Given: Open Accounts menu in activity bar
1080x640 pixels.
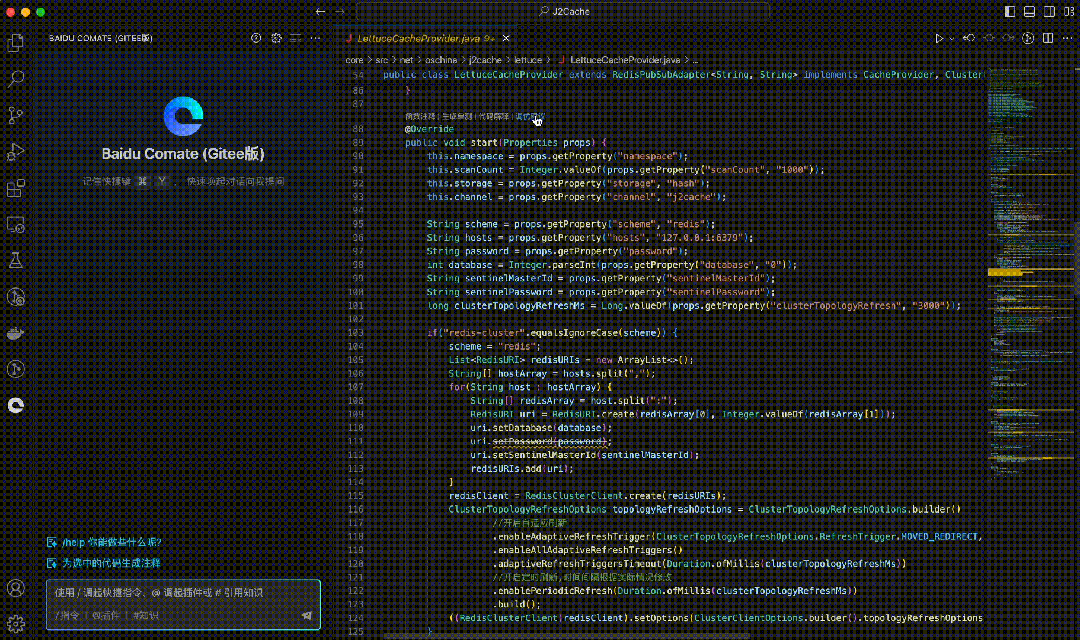Looking at the screenshot, I should [16, 588].
